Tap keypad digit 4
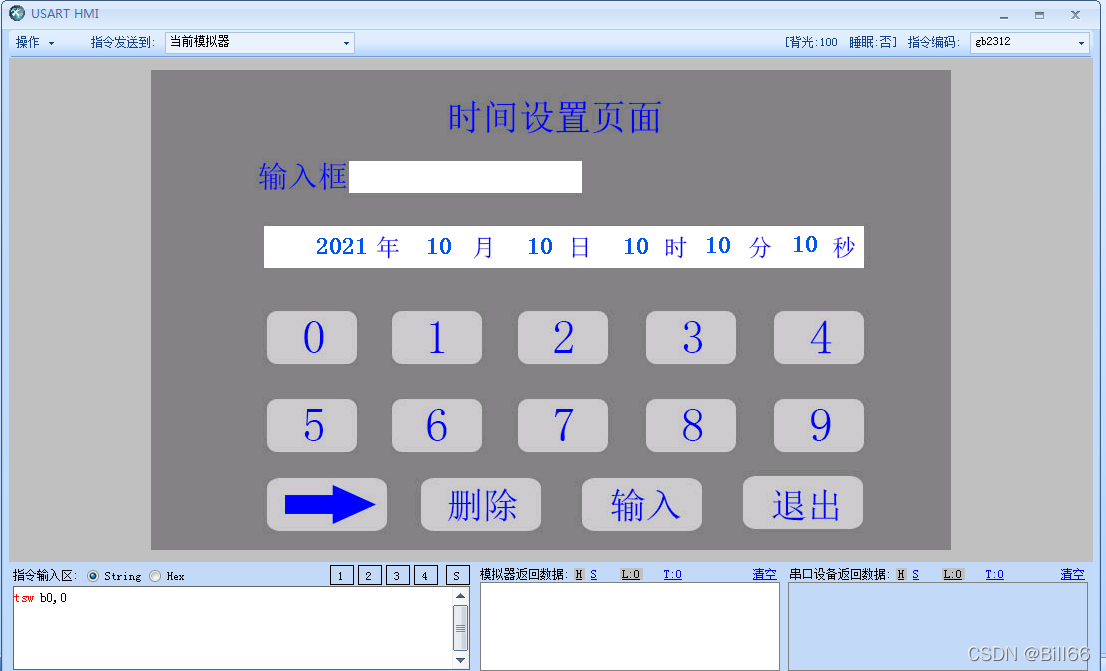1106x671 pixels. click(x=819, y=337)
